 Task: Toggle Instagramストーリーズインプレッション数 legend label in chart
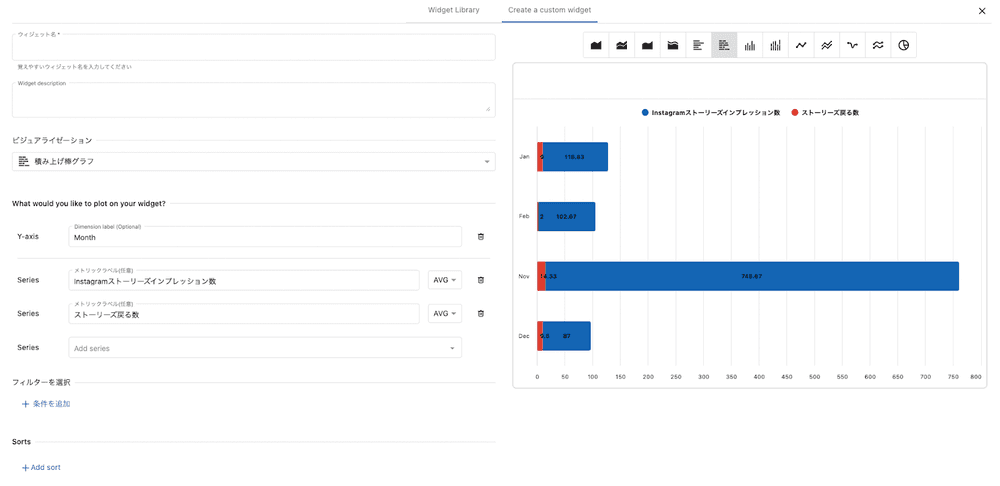[715, 113]
